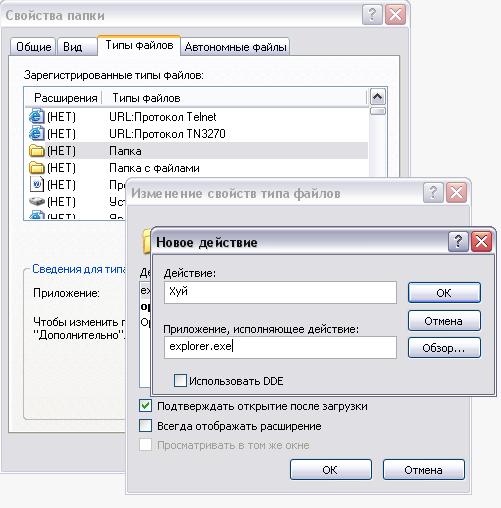Screen dimensions: 501x508
Task: Click the Internet Explorer icon beside URL:Протокол Telnet
Action: click(36, 117)
